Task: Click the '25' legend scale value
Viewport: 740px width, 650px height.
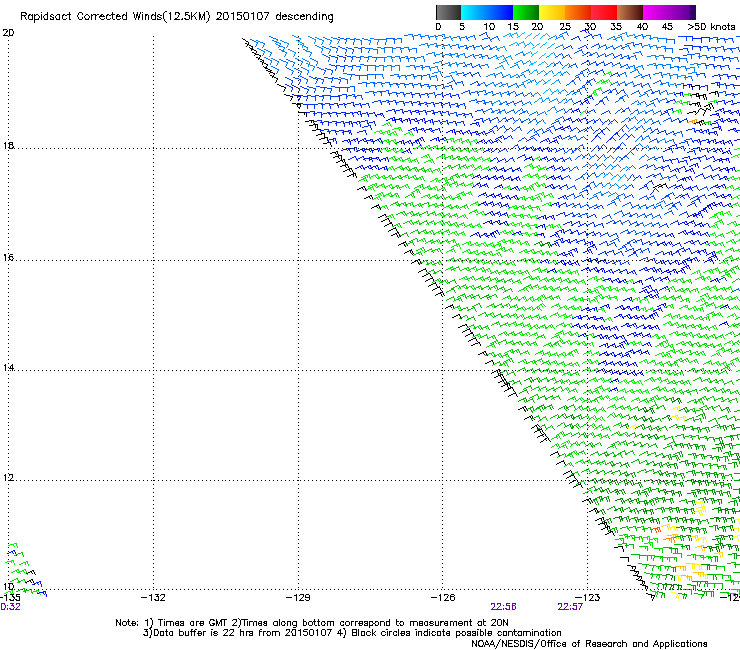Action: click(565, 27)
